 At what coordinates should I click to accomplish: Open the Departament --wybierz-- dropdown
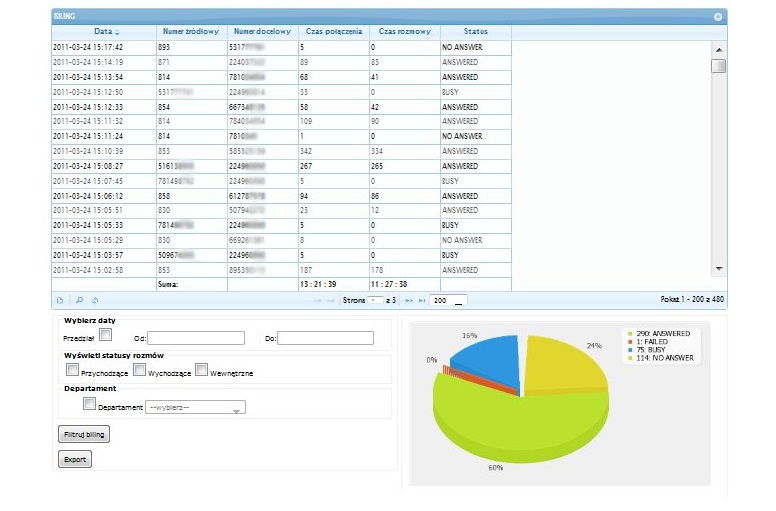(x=195, y=408)
